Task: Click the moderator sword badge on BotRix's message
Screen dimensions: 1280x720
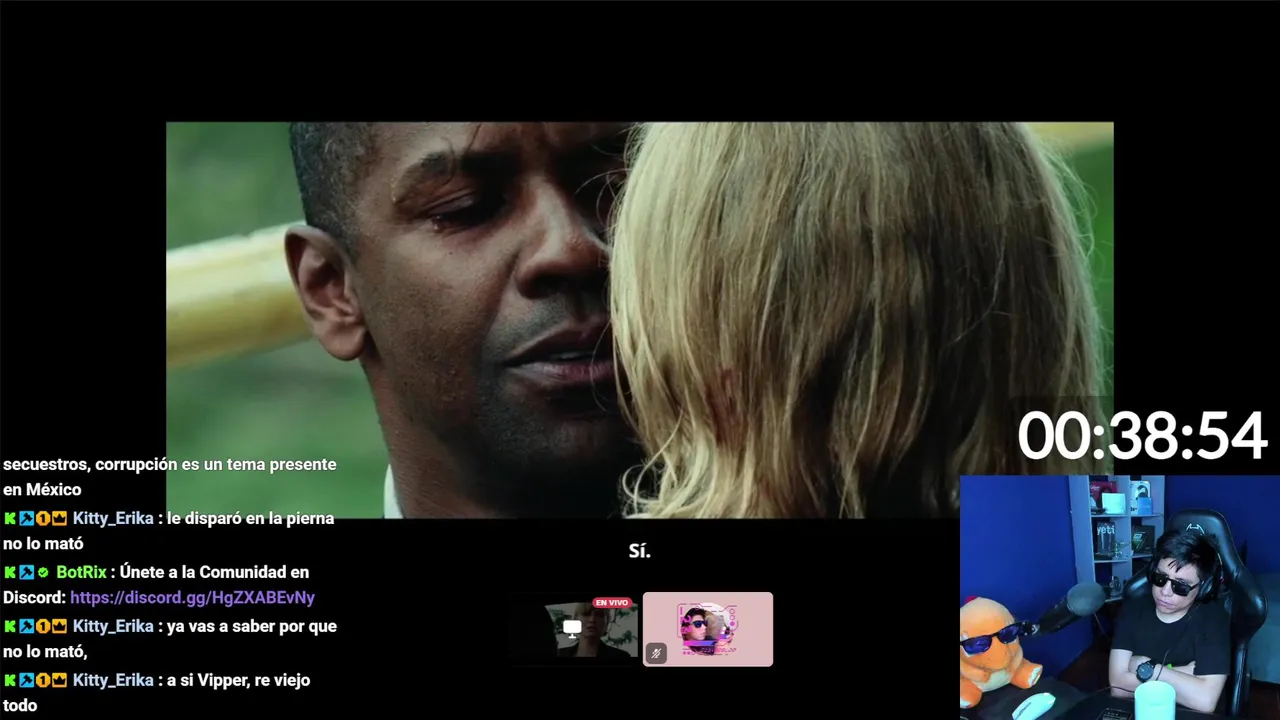Action: coord(27,573)
